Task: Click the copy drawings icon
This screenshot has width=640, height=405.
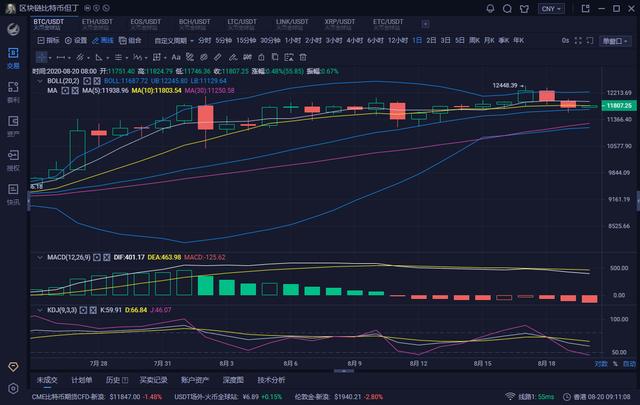Action: coord(275,57)
